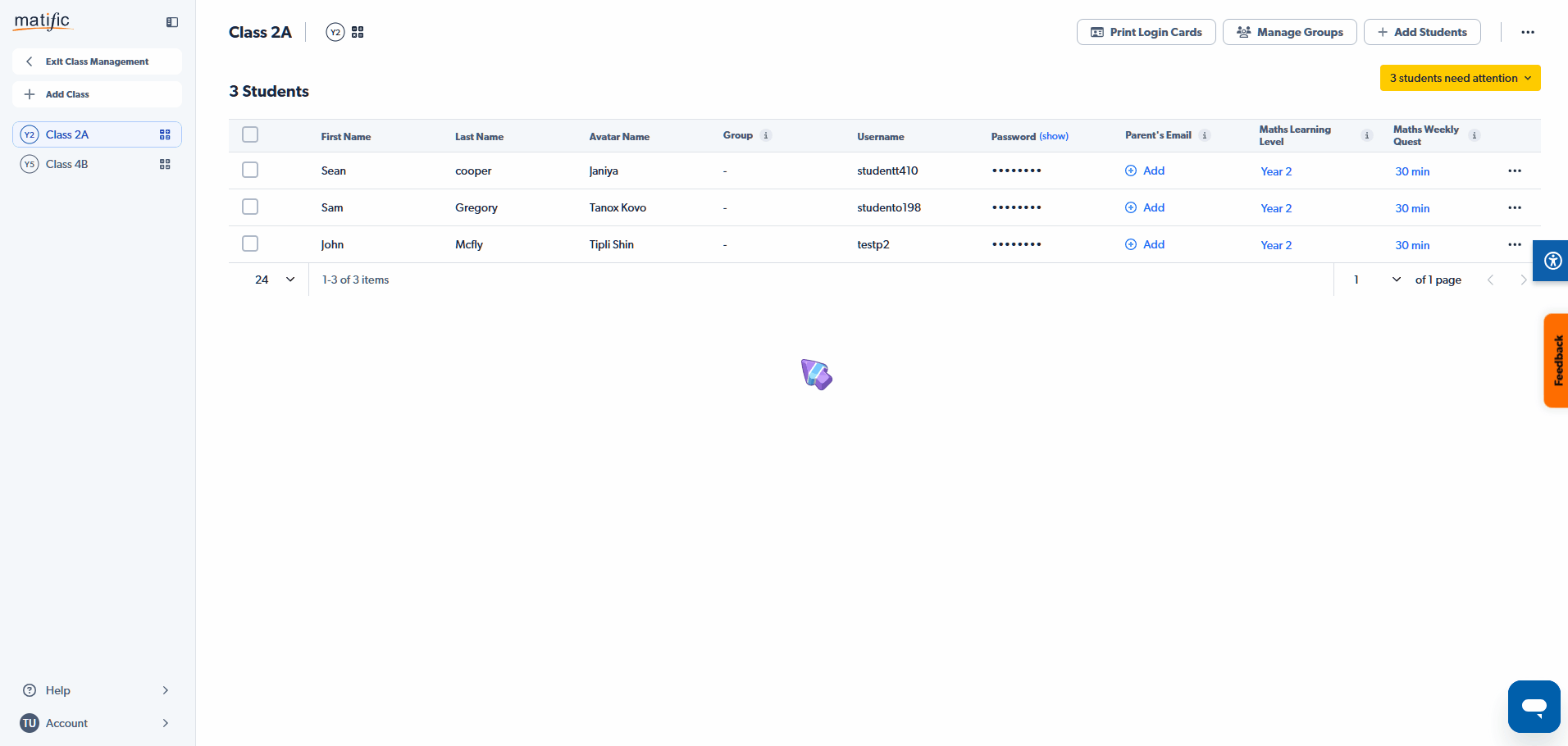The image size is (1568, 746).
Task: Expand the Help menu in sidebar
Action: (97, 690)
